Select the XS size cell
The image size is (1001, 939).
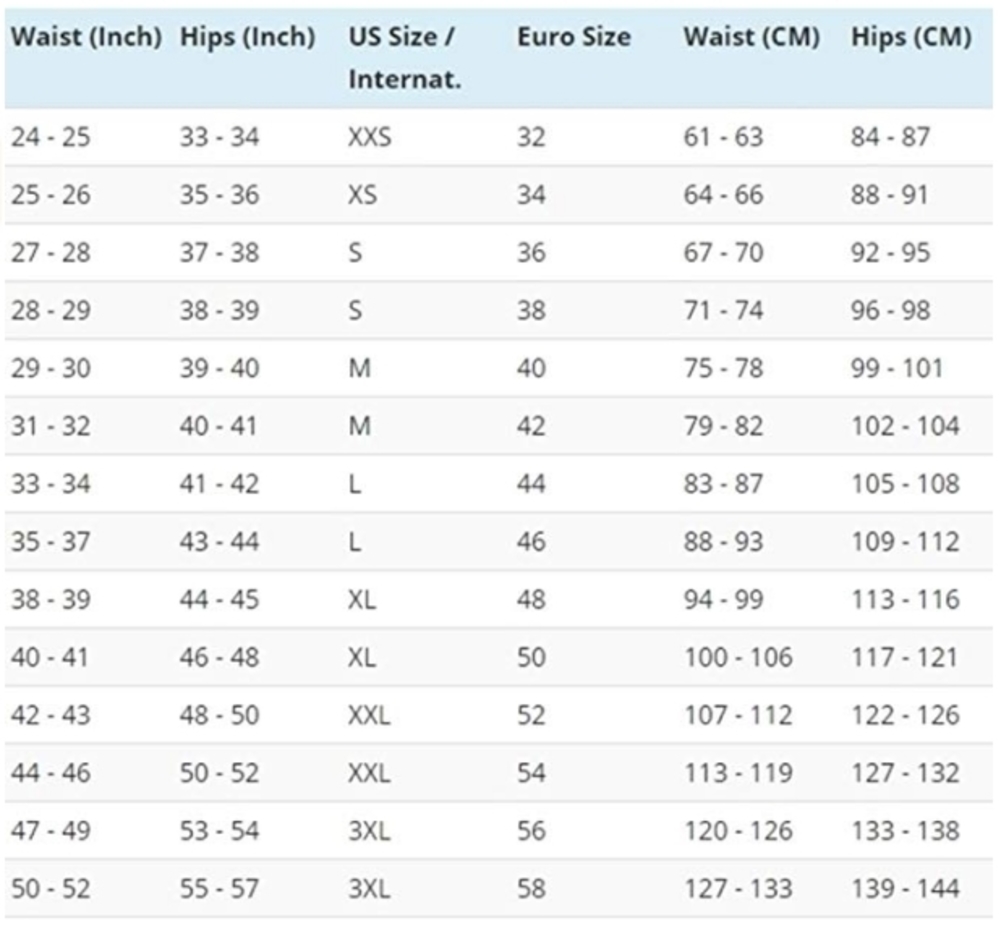362,195
